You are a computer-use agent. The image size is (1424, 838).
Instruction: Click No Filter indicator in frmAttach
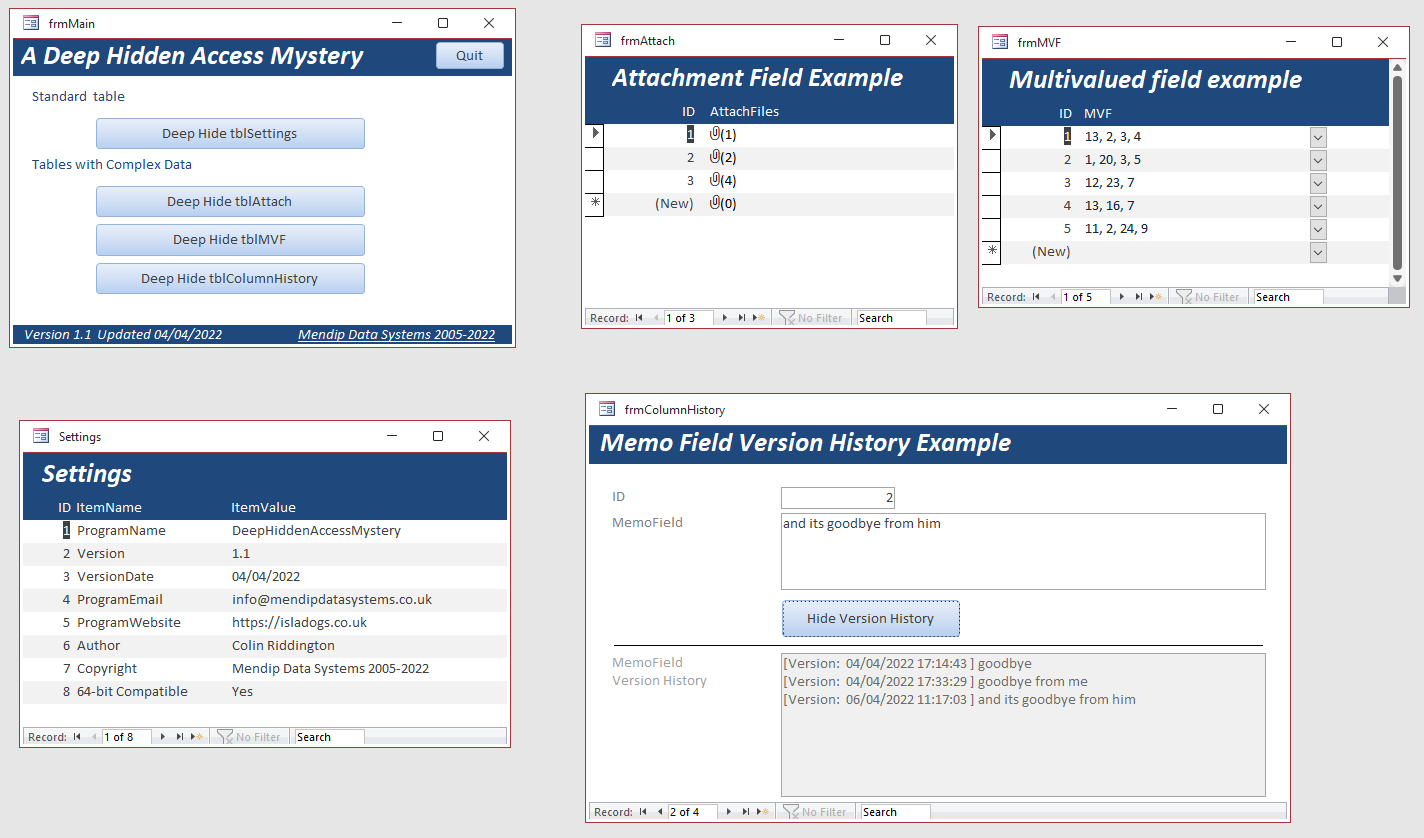[x=810, y=318]
